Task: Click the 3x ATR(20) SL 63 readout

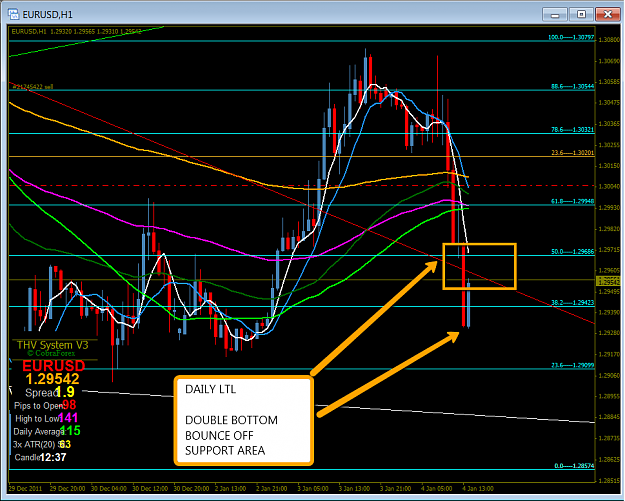Action: pos(41,444)
